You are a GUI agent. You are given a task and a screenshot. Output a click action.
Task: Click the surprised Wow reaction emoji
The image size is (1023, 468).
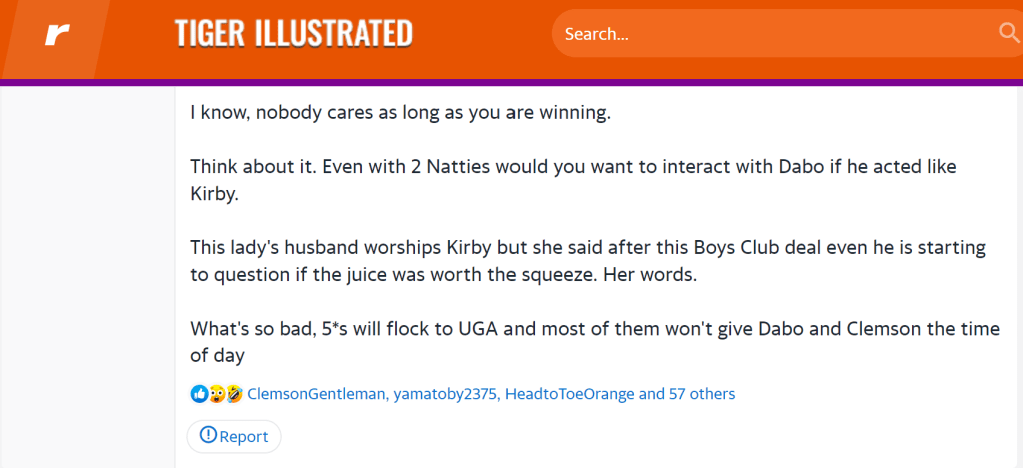[x=216, y=394]
